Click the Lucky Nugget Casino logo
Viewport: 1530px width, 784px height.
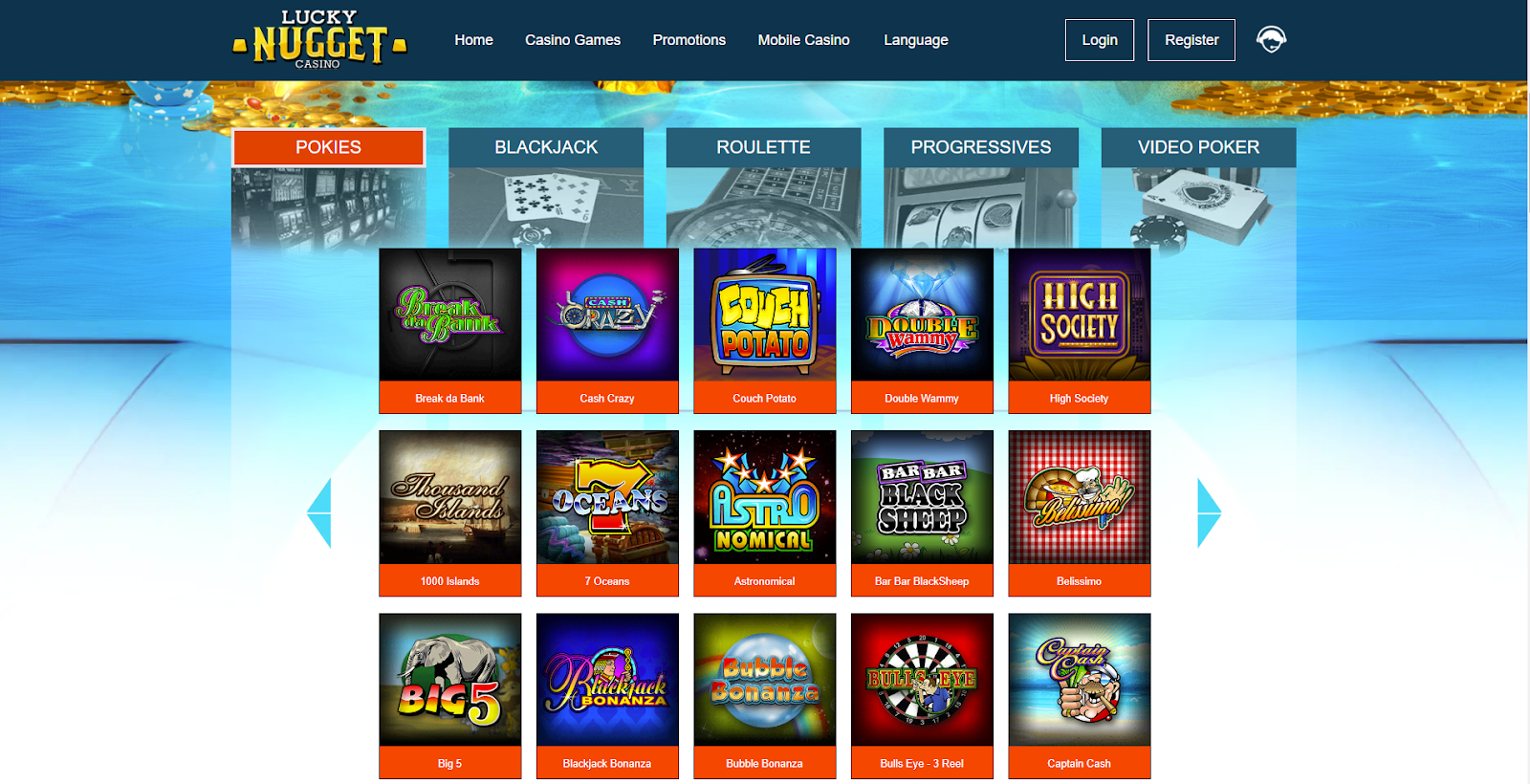coord(319,40)
